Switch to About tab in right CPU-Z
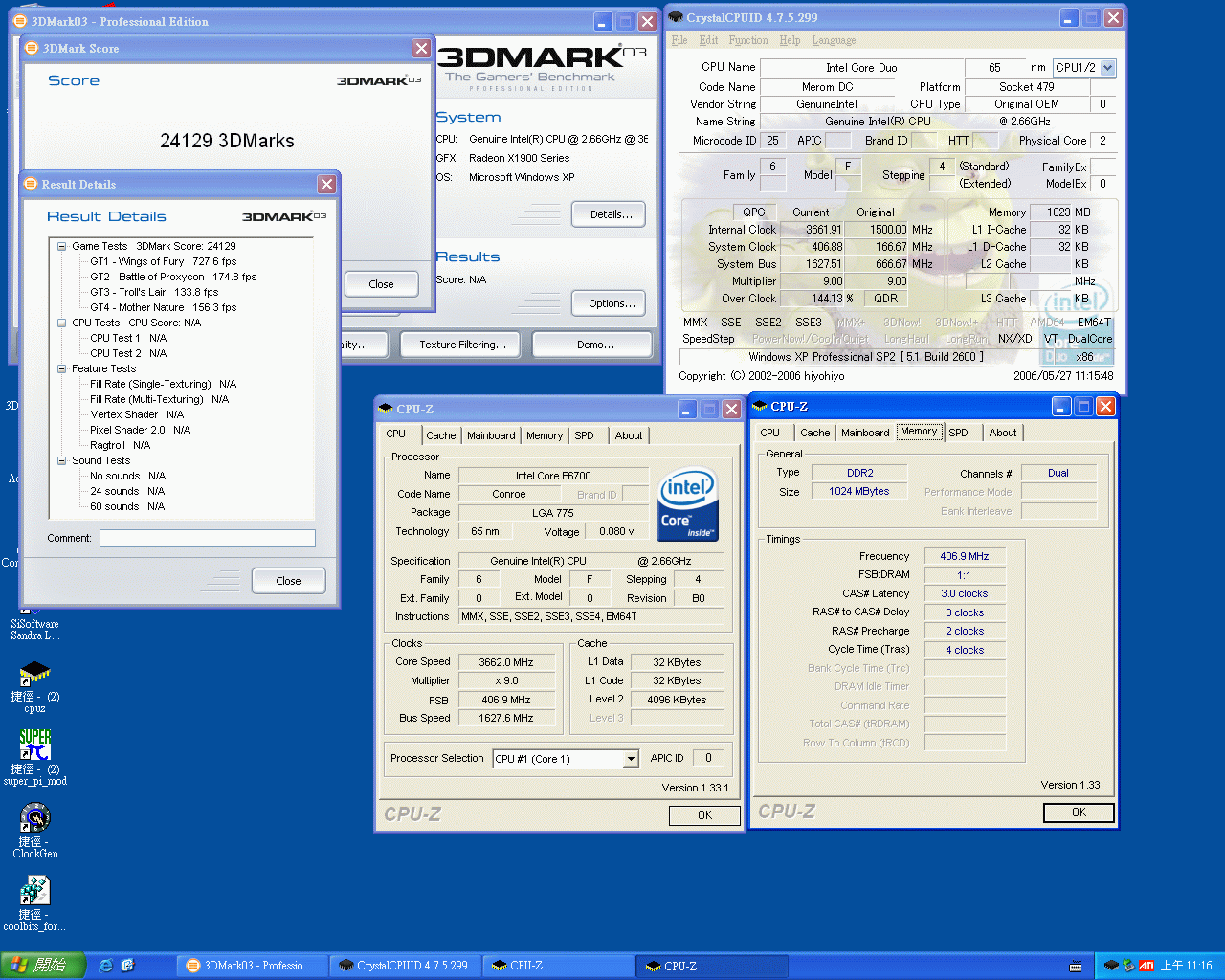 tap(1003, 433)
